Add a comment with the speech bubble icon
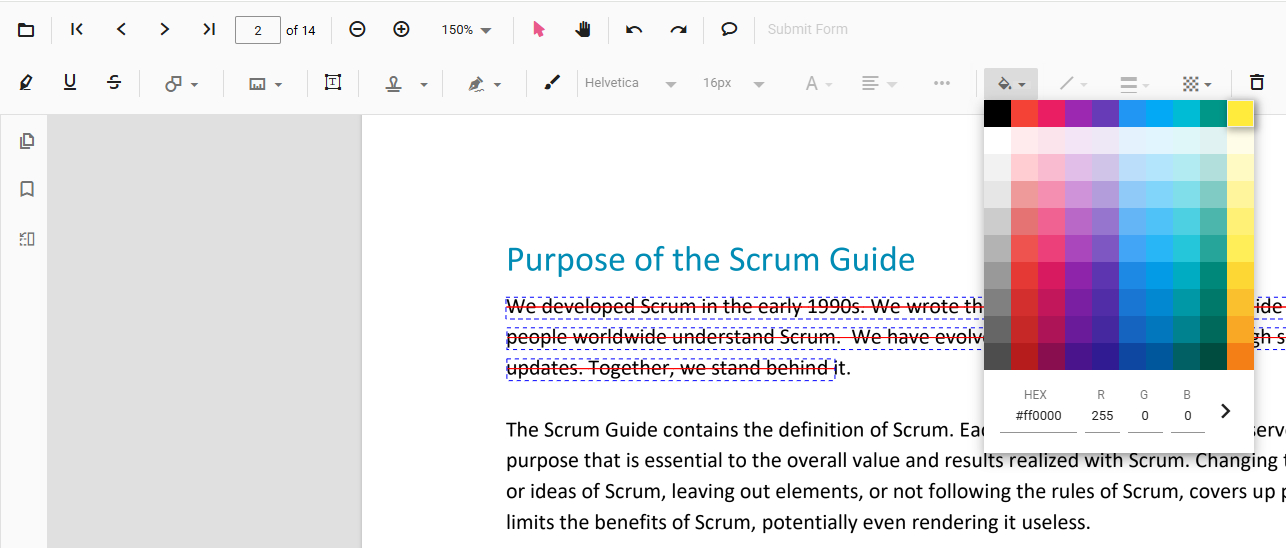 tap(729, 30)
